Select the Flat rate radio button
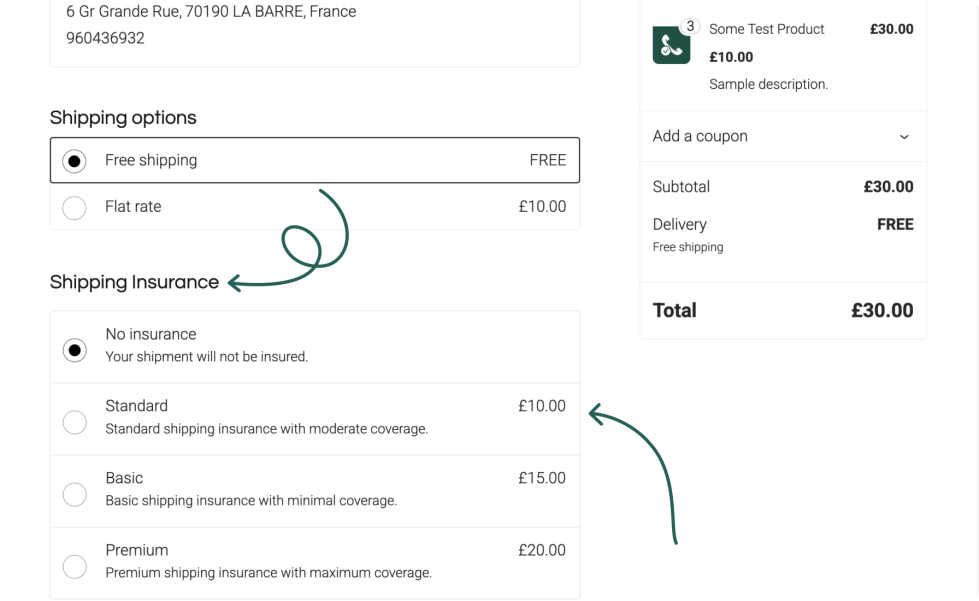Image resolution: width=979 pixels, height=601 pixels. (74, 208)
